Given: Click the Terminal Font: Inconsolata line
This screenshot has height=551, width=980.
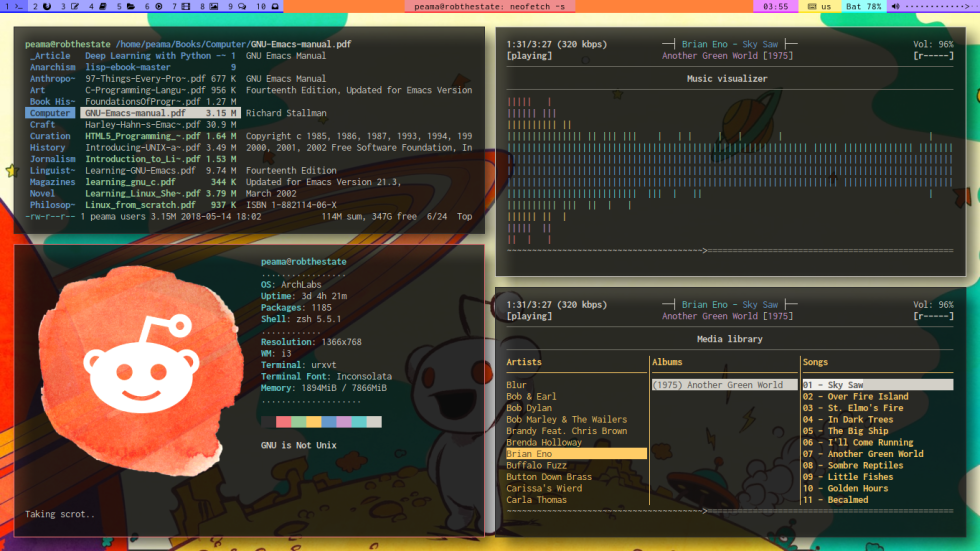Looking at the screenshot, I should (x=326, y=376).
